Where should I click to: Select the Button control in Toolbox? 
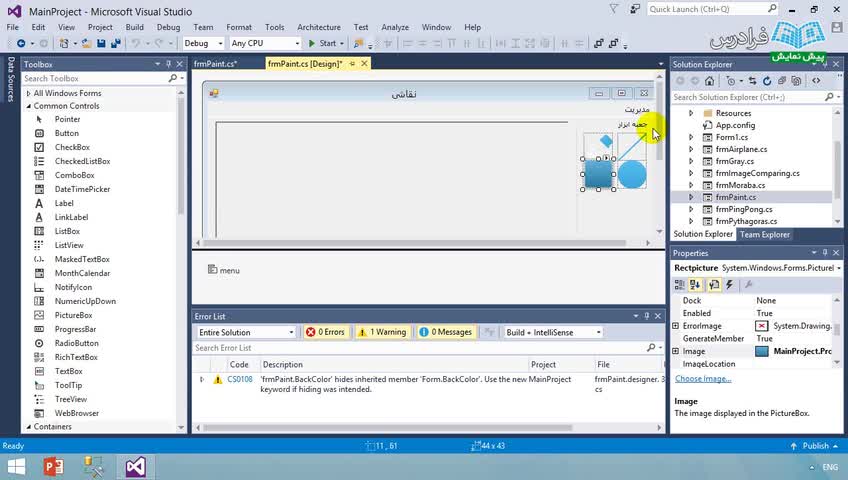(67, 133)
